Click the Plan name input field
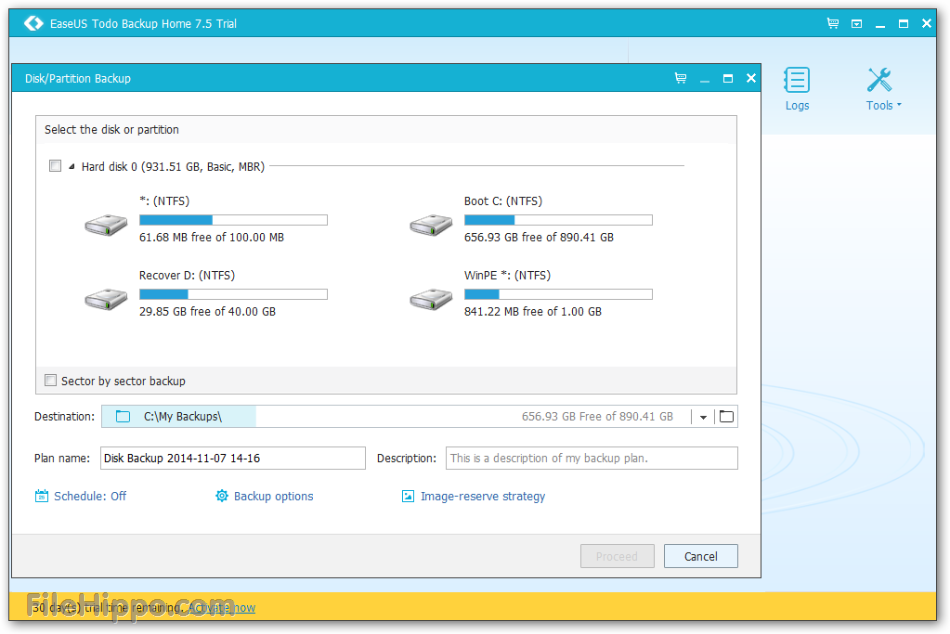Image resolution: width=950 pixels, height=634 pixels. coord(233,458)
